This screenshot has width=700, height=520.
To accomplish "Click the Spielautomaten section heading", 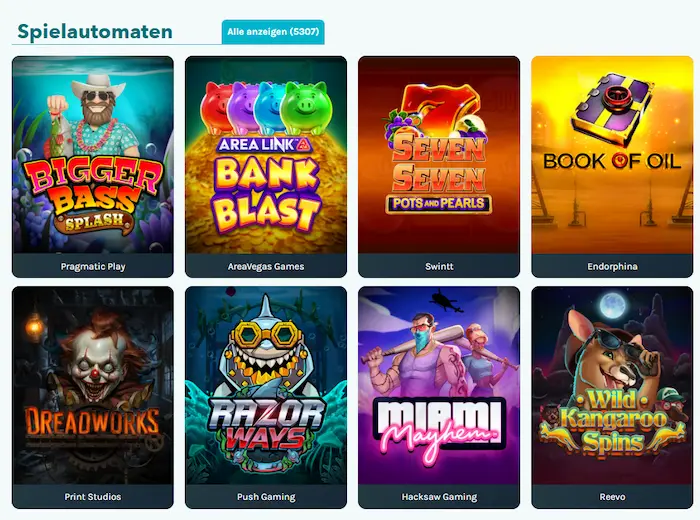I will point(95,32).
